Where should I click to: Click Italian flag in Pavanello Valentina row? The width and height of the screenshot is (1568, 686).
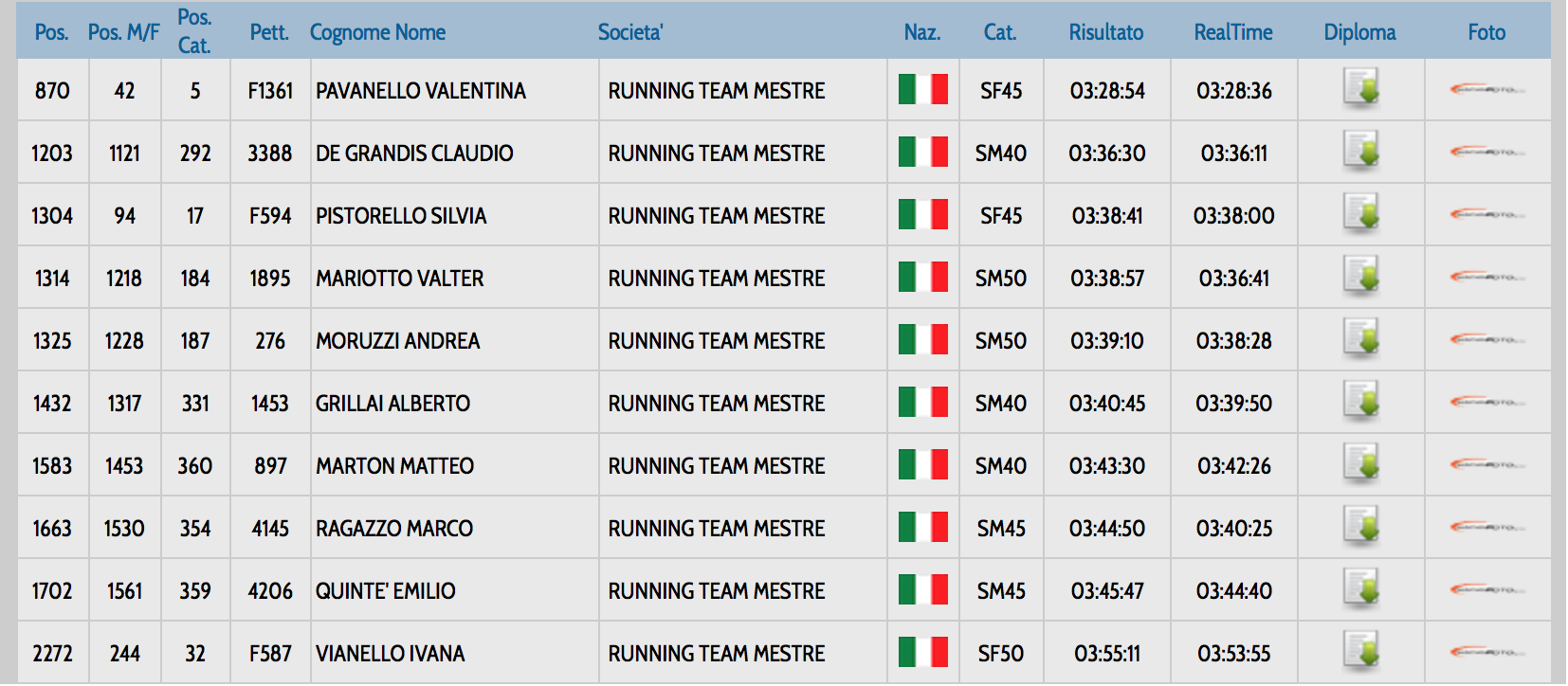922,90
